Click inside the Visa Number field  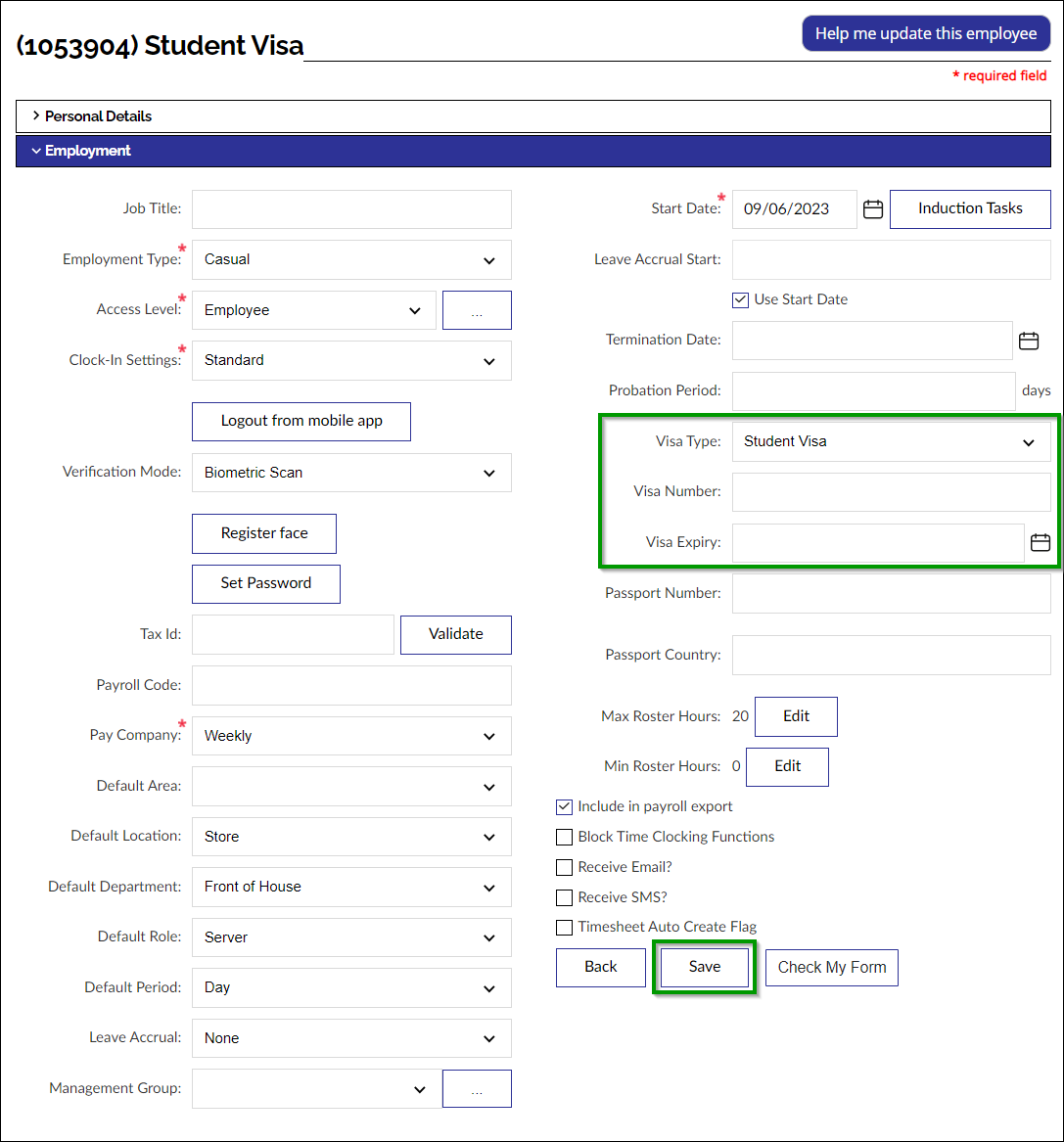pyautogui.click(x=891, y=491)
